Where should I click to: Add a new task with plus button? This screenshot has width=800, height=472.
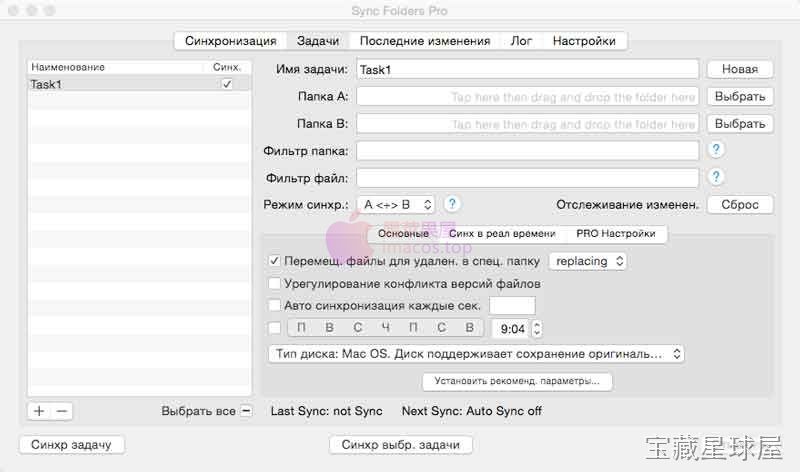pos(39,411)
